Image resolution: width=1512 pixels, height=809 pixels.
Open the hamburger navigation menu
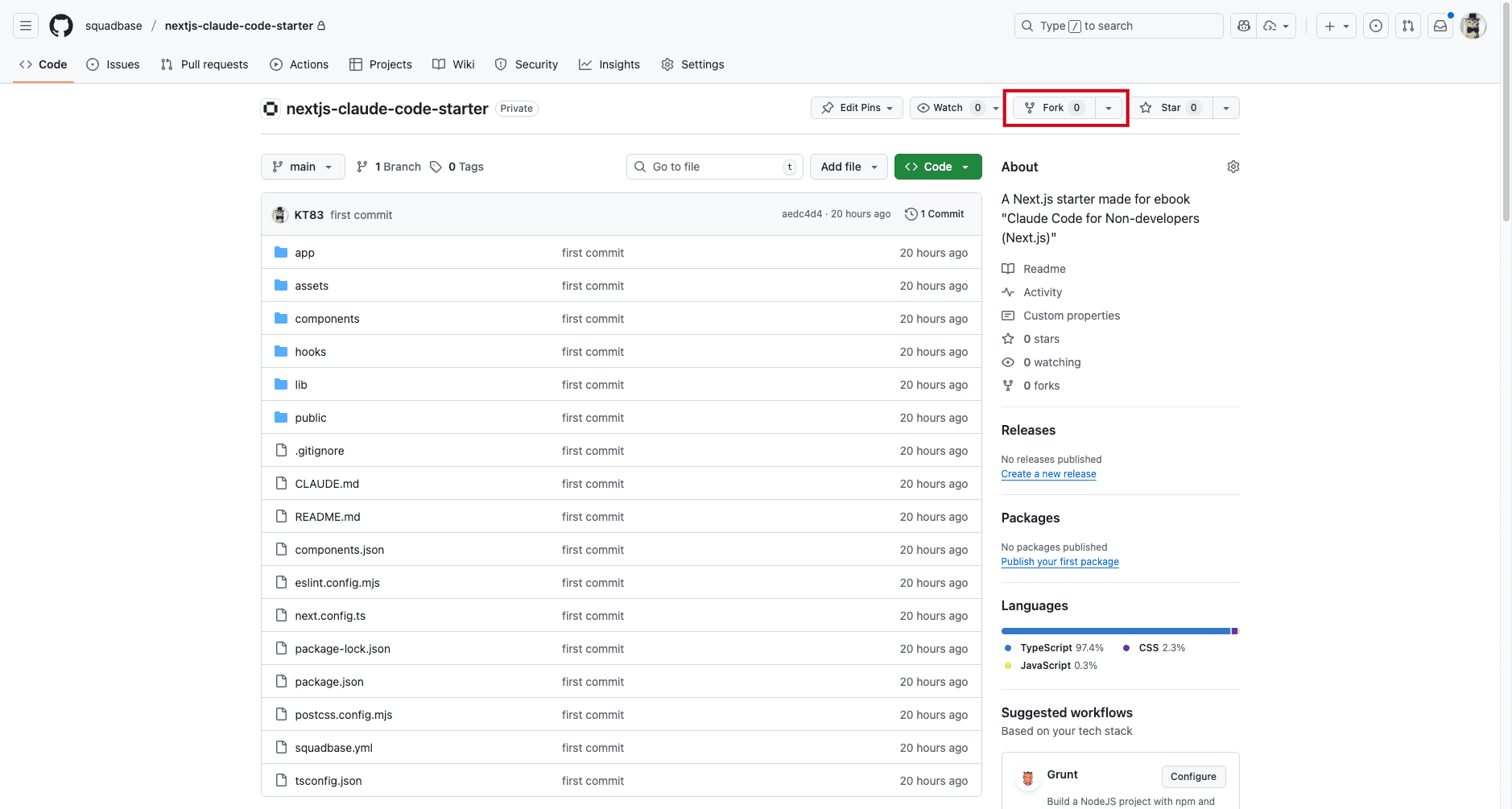pos(26,26)
